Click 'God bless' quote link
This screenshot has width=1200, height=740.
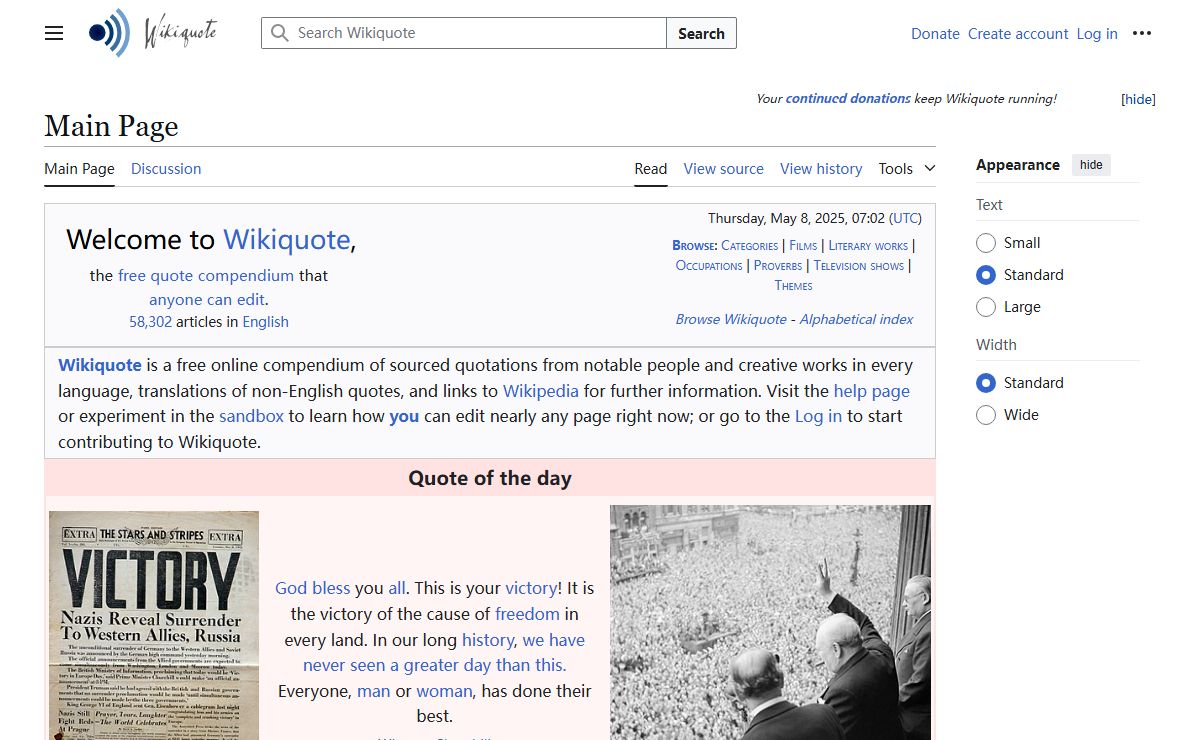tap(313, 588)
